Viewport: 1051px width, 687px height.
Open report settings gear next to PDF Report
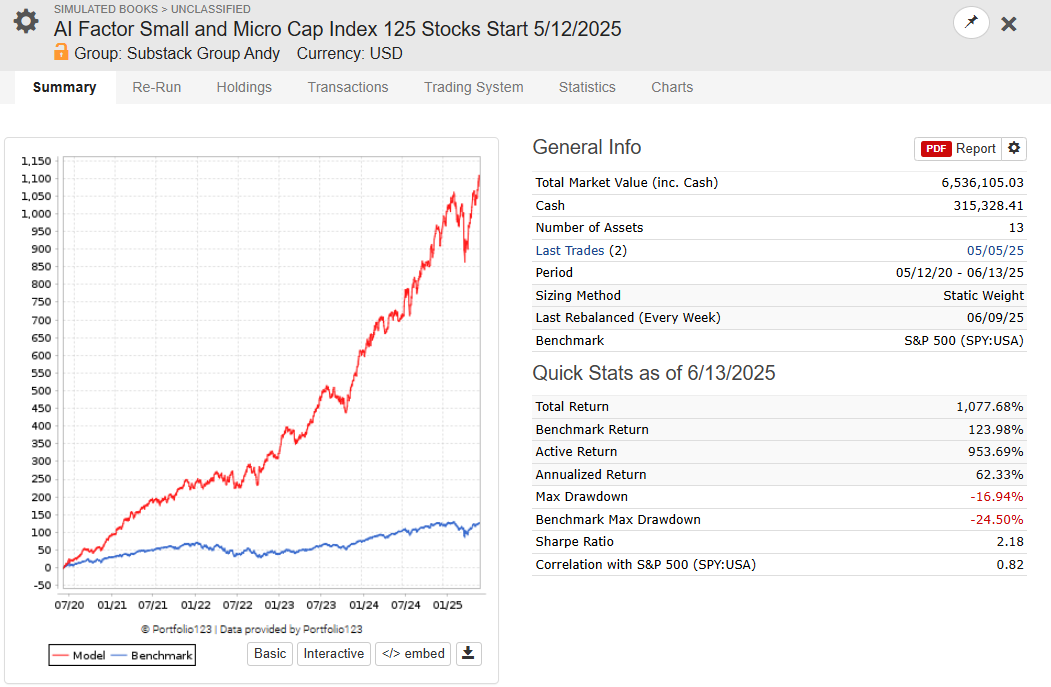point(1014,148)
